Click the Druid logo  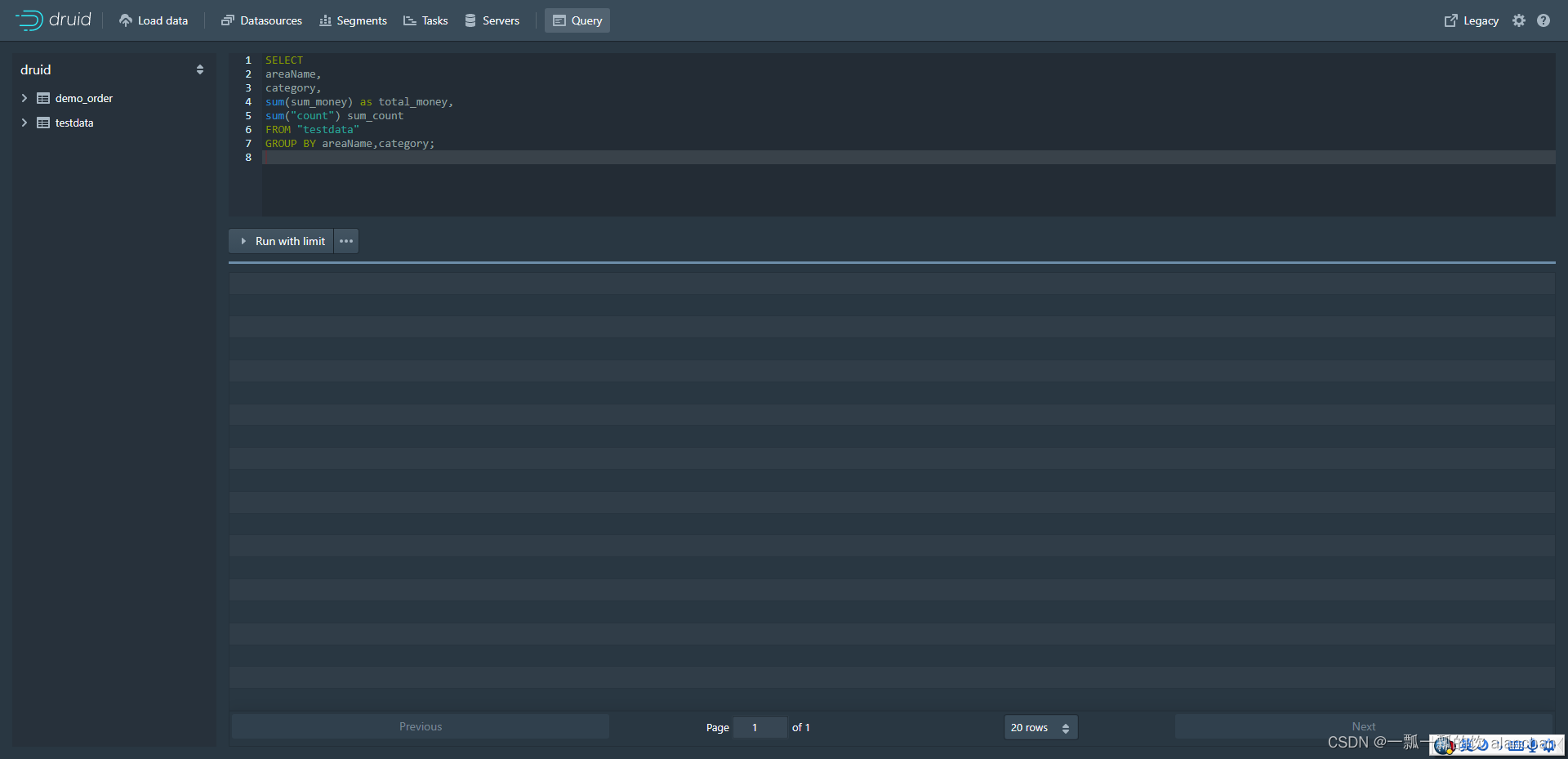point(54,20)
